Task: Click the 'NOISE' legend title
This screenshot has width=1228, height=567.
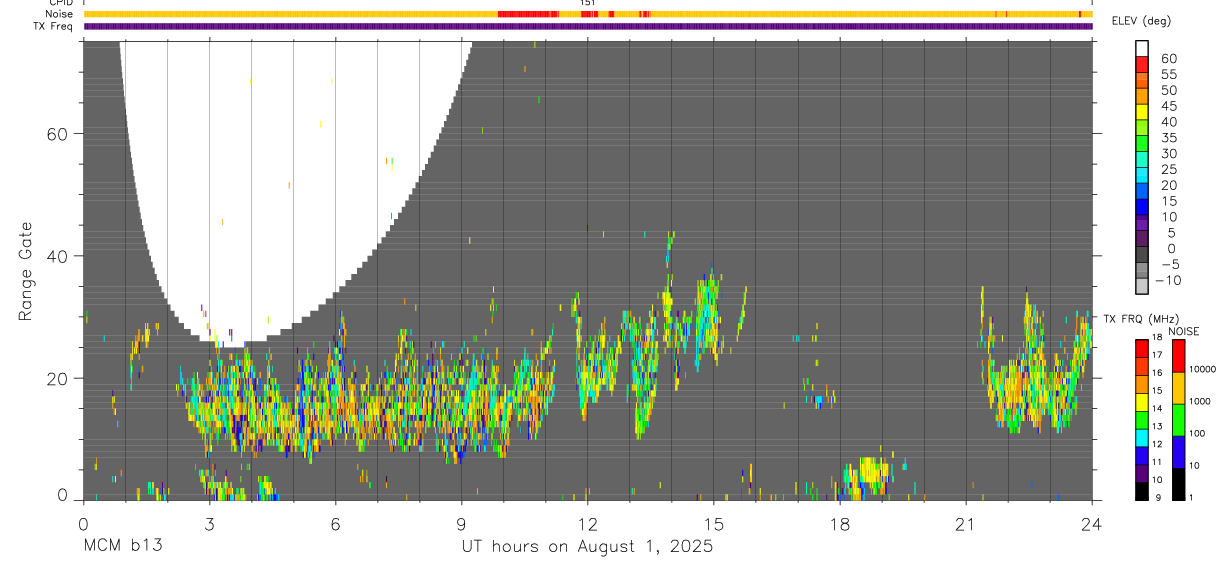Action: [x=1185, y=331]
